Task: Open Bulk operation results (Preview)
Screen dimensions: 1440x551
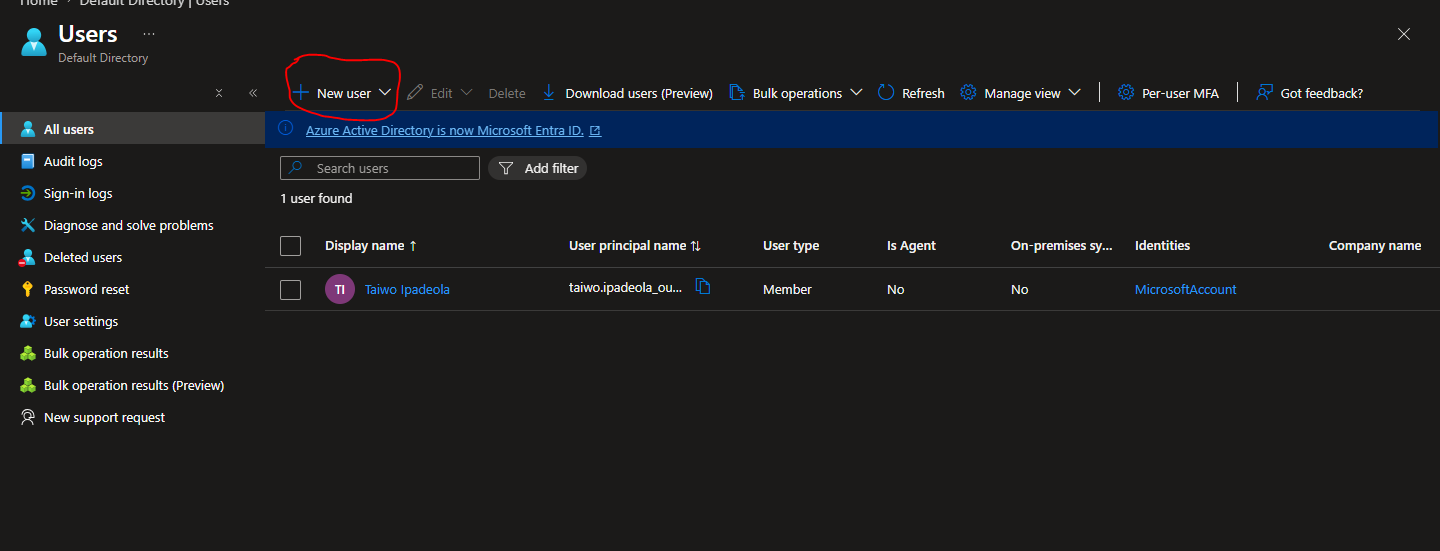Action: 132,385
